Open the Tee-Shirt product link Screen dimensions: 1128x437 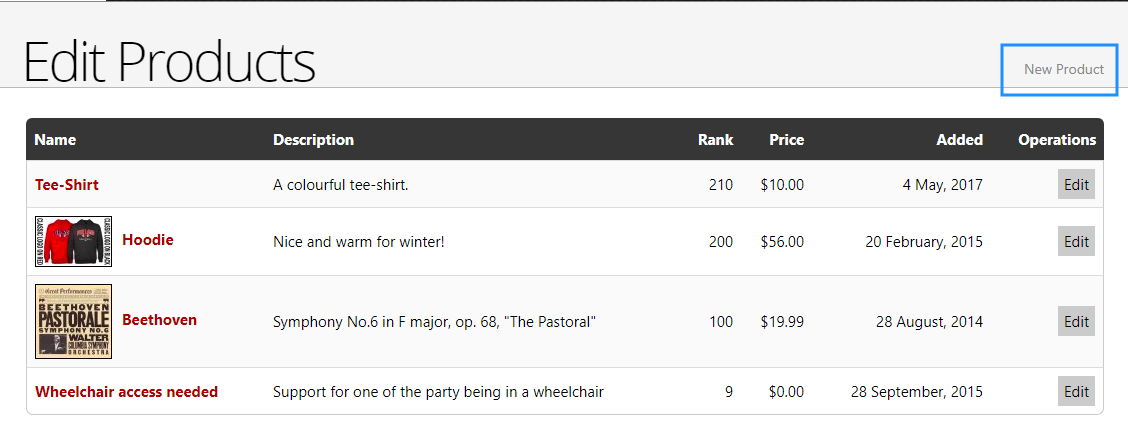pyautogui.click(x=67, y=185)
